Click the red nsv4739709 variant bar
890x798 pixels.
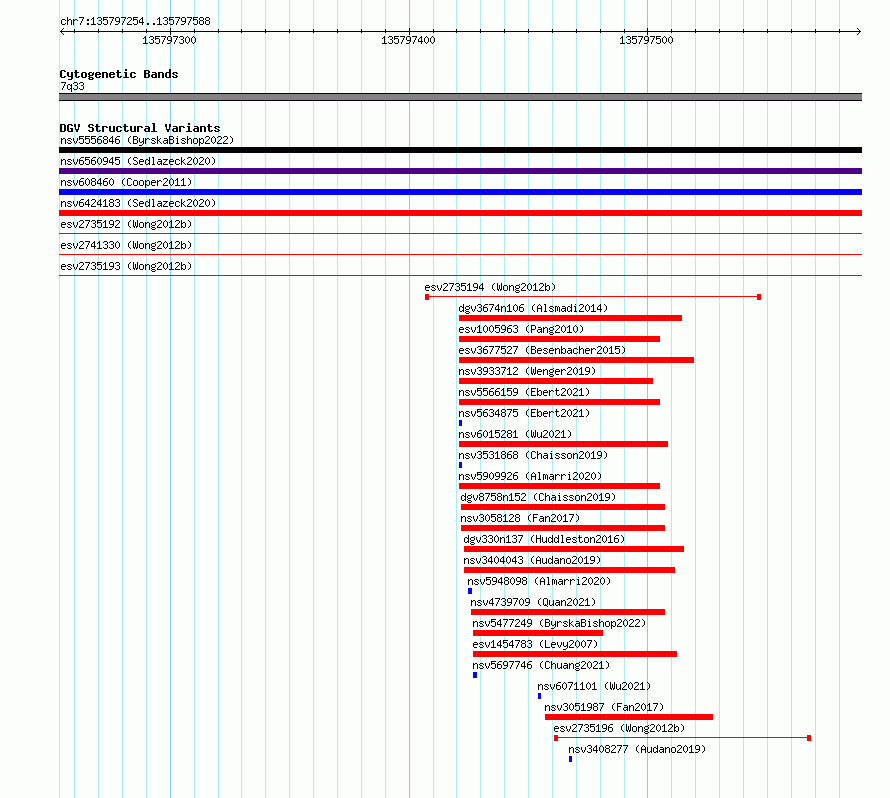click(568, 612)
